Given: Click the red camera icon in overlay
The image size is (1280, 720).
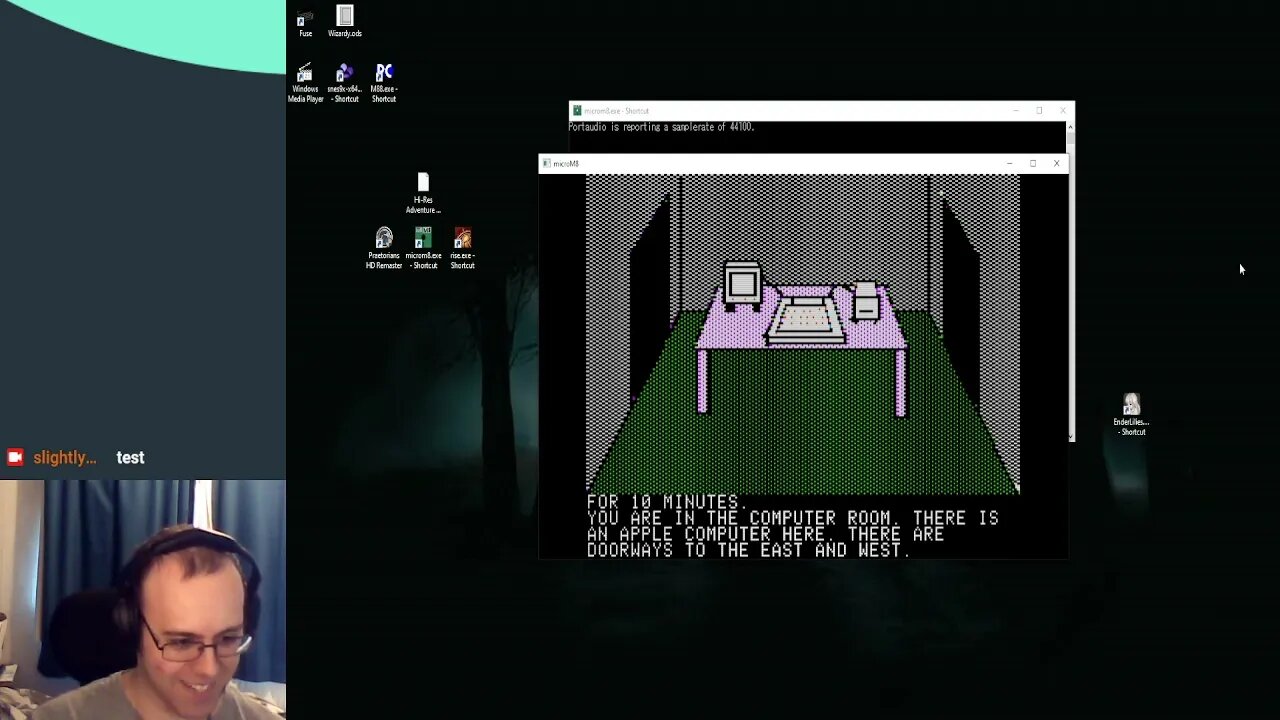Looking at the screenshot, I should click(15, 457).
